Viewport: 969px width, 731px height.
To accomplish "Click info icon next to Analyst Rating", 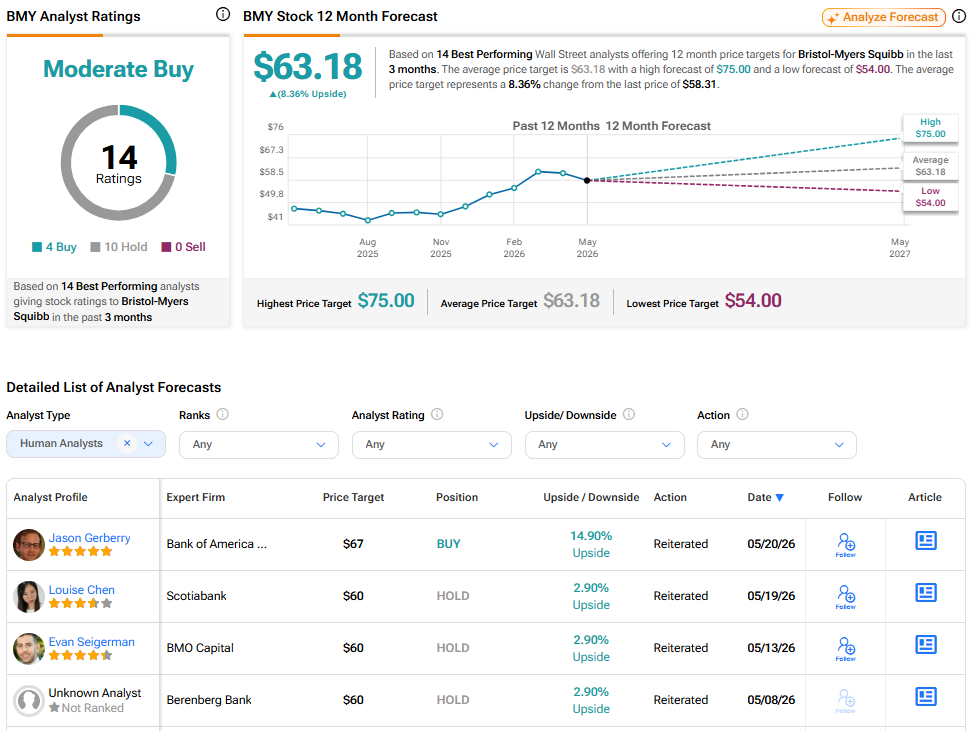I will pos(437,415).
